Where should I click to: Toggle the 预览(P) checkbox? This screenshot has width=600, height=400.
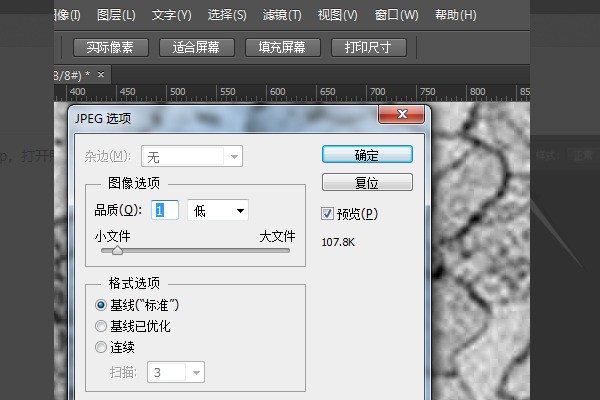coord(327,214)
